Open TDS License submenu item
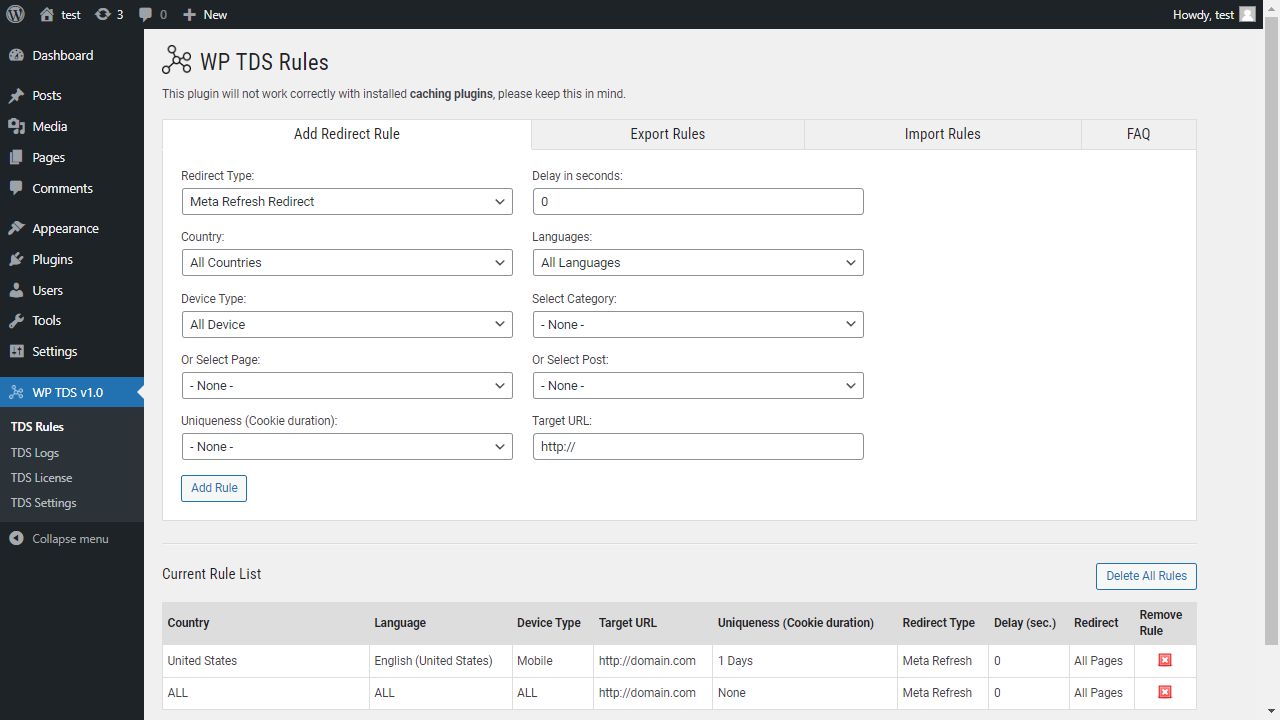This screenshot has height=720, width=1280. tap(41, 477)
